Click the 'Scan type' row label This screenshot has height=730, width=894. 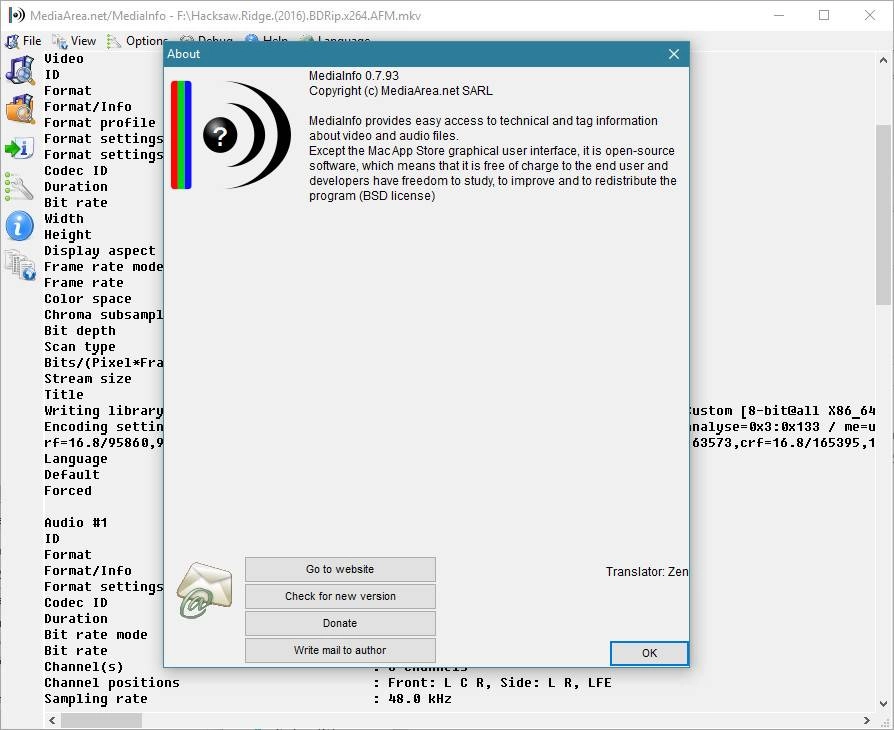click(80, 347)
